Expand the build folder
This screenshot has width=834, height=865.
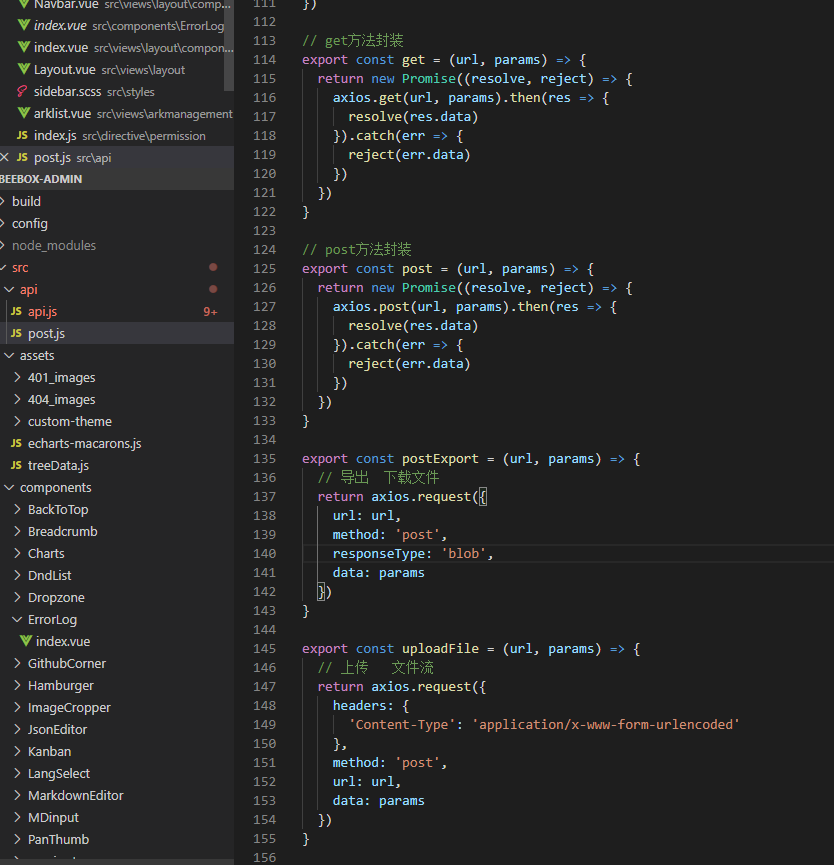tap(26, 202)
